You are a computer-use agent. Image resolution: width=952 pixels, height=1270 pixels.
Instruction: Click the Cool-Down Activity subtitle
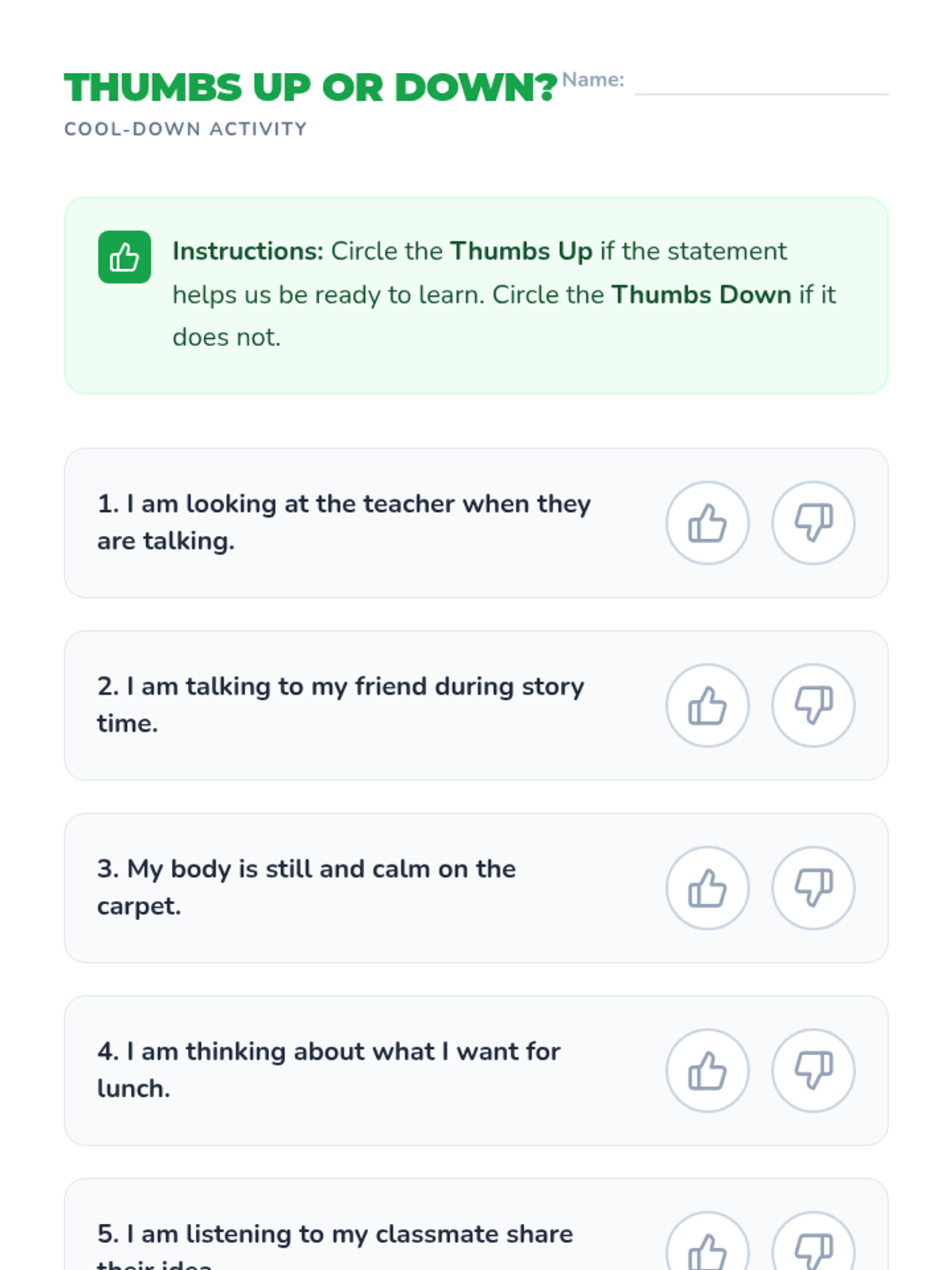click(x=185, y=129)
